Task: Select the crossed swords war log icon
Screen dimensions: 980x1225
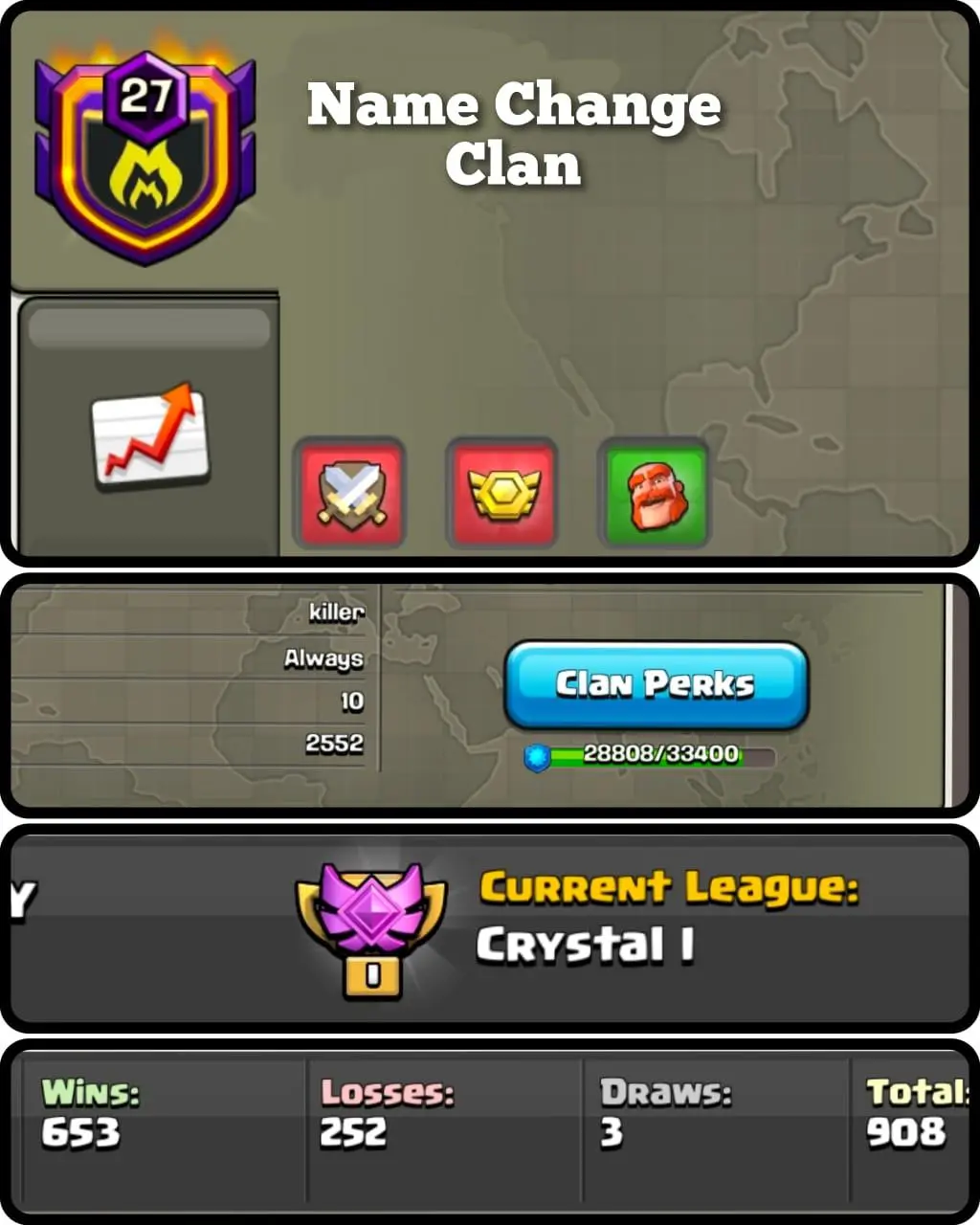Action: click(x=349, y=493)
